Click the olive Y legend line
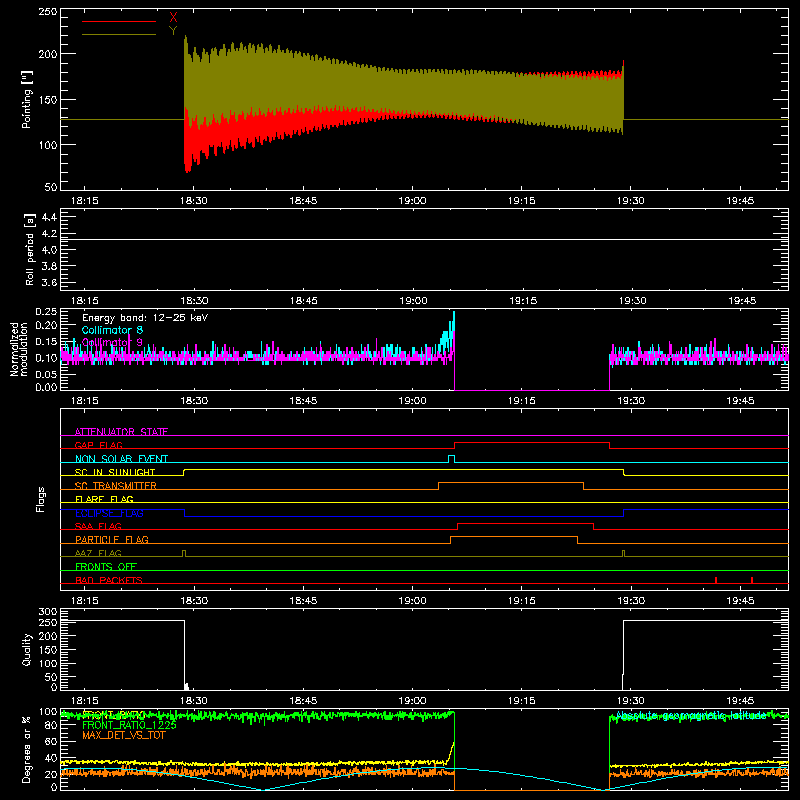Viewport: 800px width, 800px height. tap(119, 35)
